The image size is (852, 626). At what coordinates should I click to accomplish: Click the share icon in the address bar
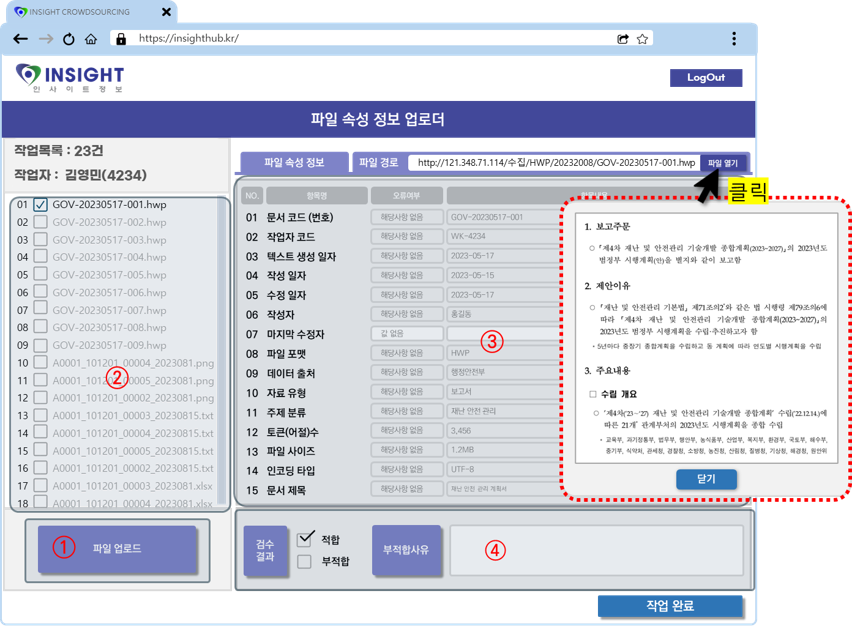pos(623,39)
